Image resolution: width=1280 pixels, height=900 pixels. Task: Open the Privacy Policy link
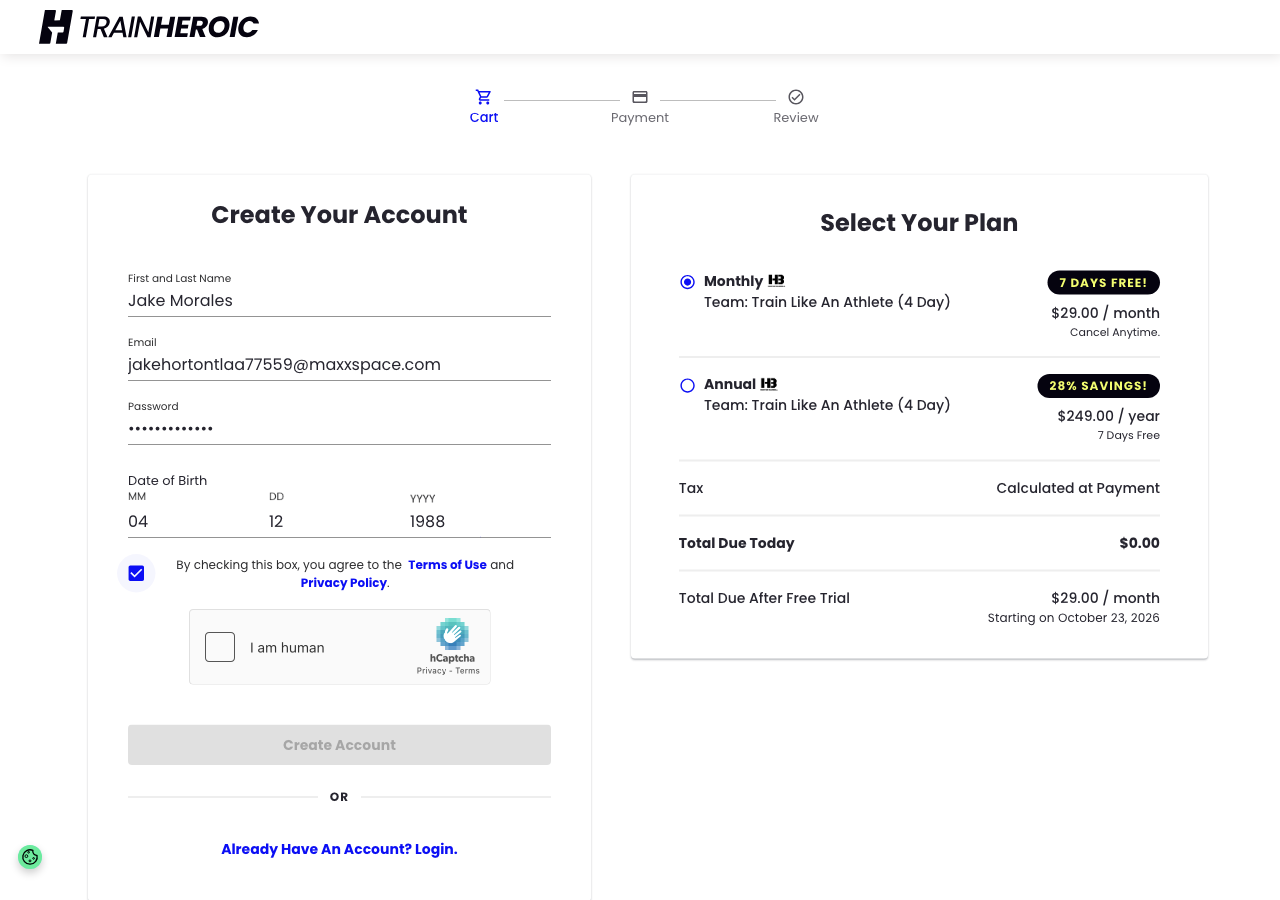[x=343, y=583]
